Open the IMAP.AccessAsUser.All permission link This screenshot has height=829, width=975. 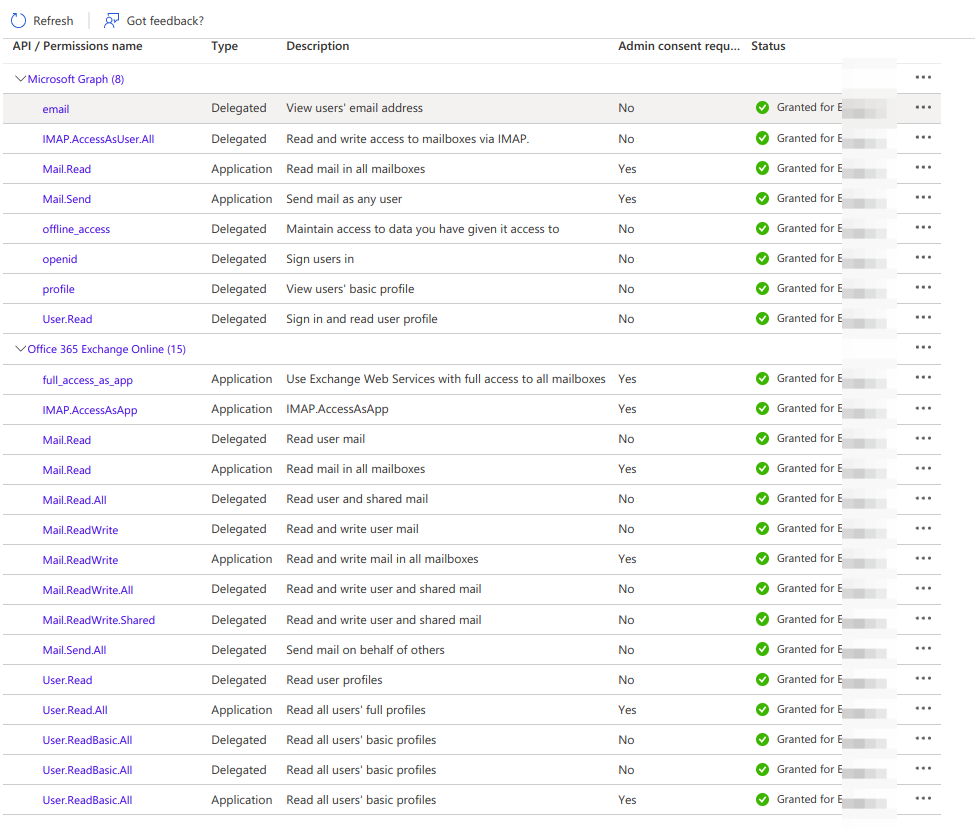point(98,139)
